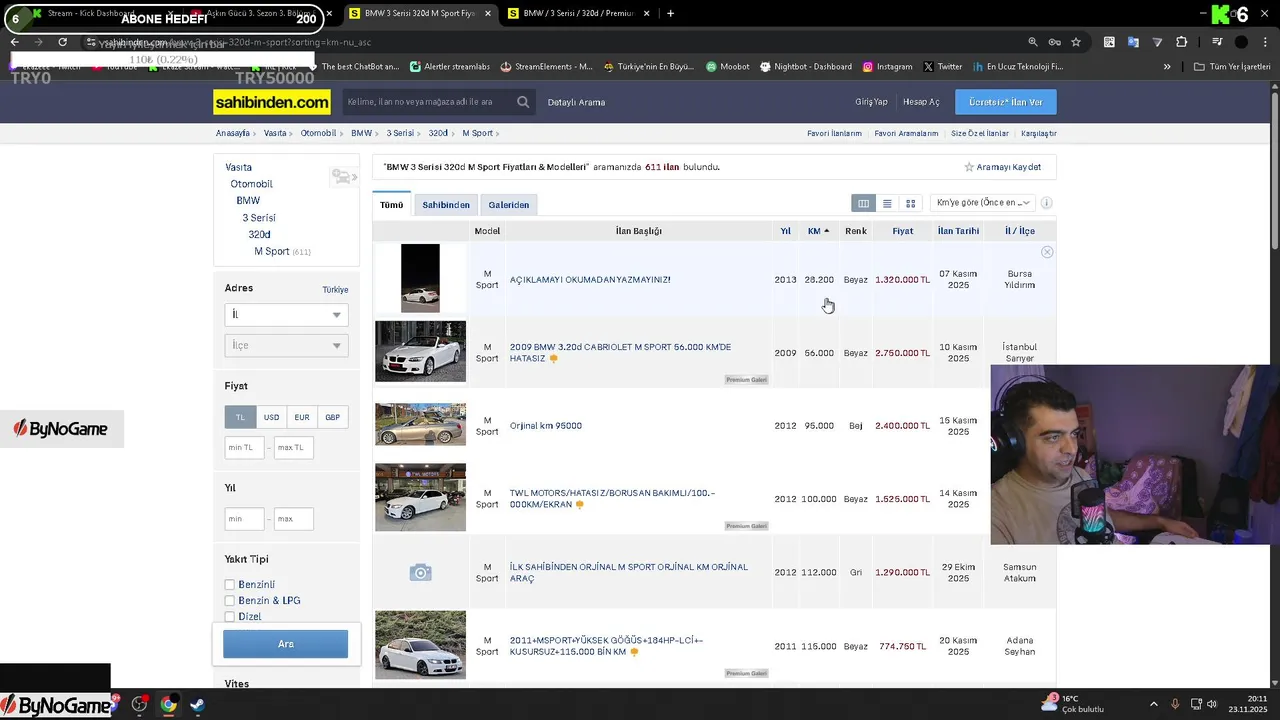1280x720 pixels.
Task: Open the İl province dropdown
Action: click(x=286, y=315)
